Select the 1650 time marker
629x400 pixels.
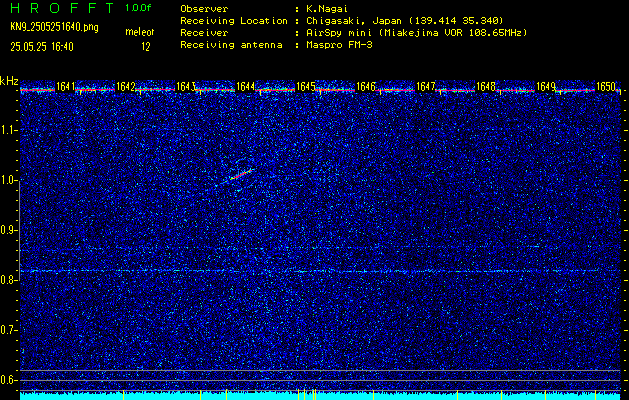coord(606,86)
